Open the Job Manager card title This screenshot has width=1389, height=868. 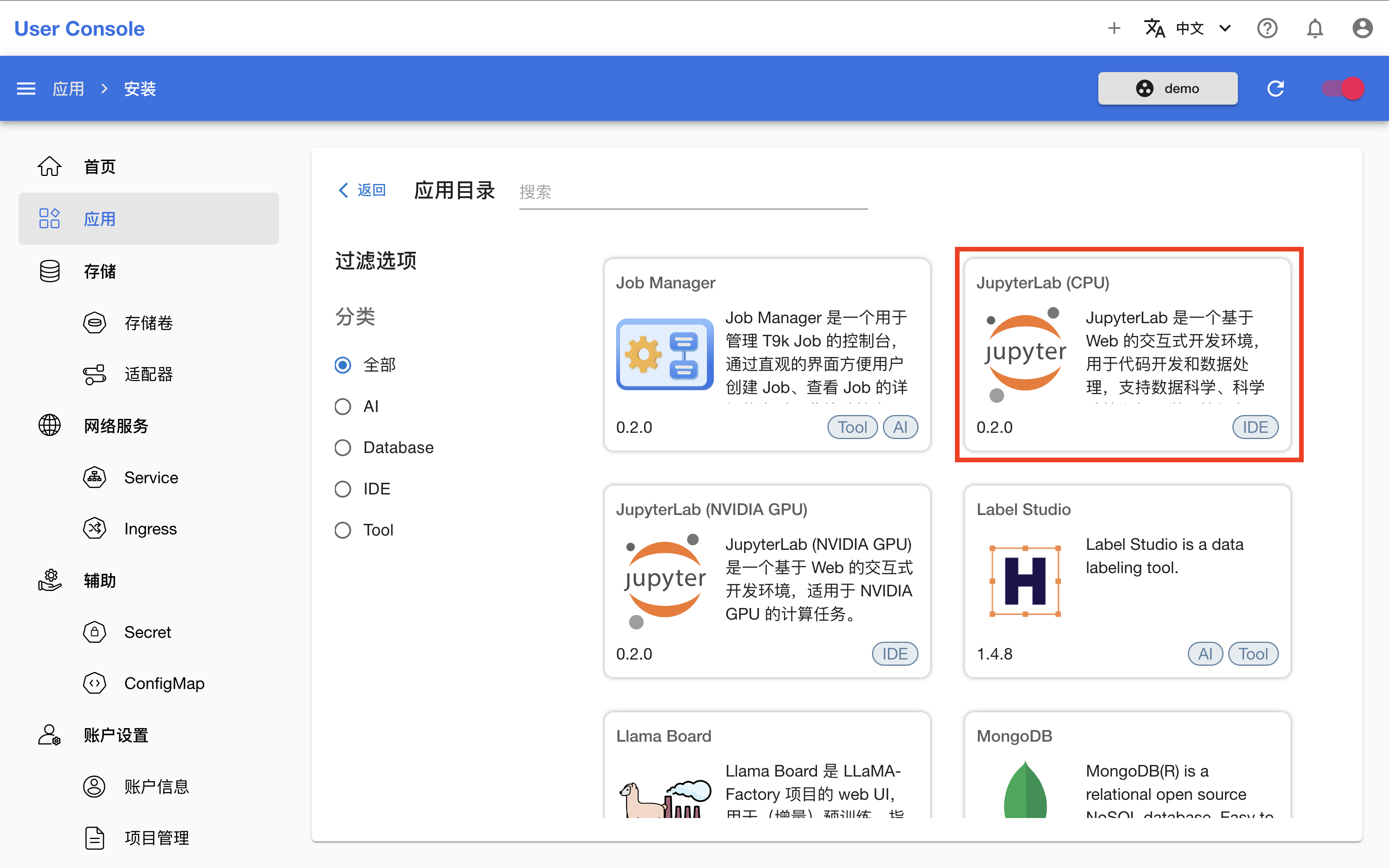665,282
